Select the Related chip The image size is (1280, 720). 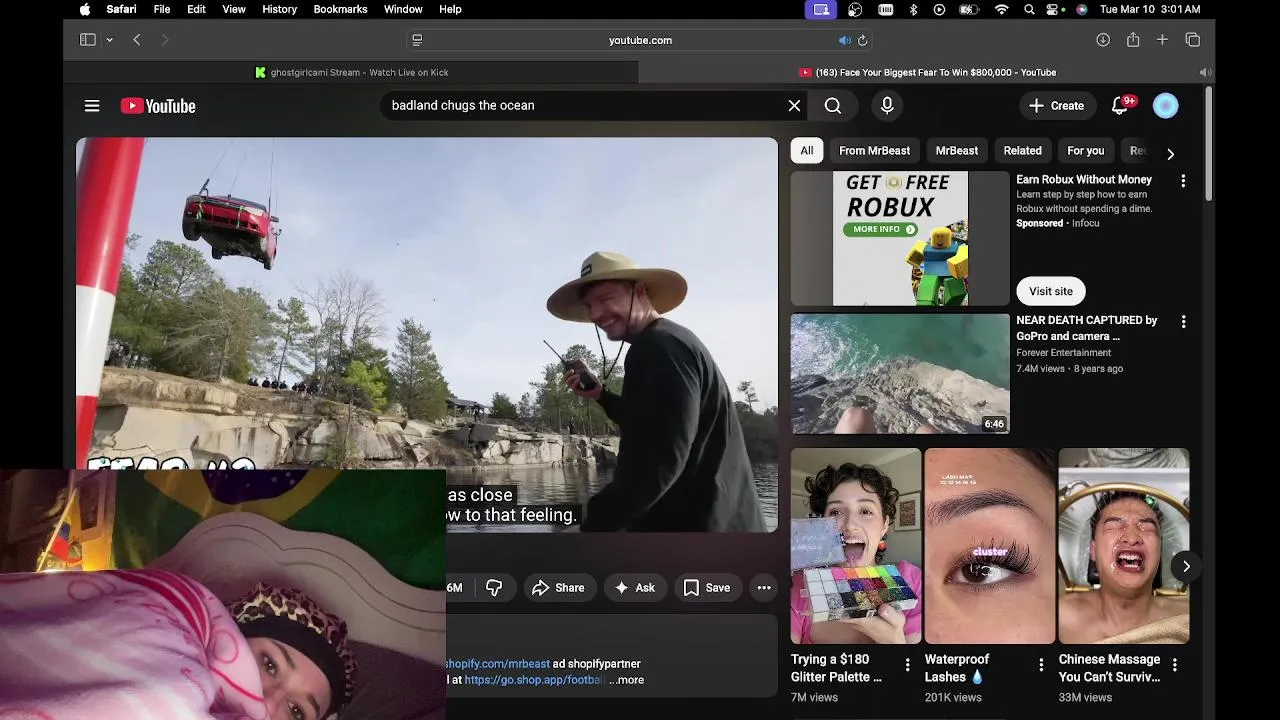click(1022, 150)
